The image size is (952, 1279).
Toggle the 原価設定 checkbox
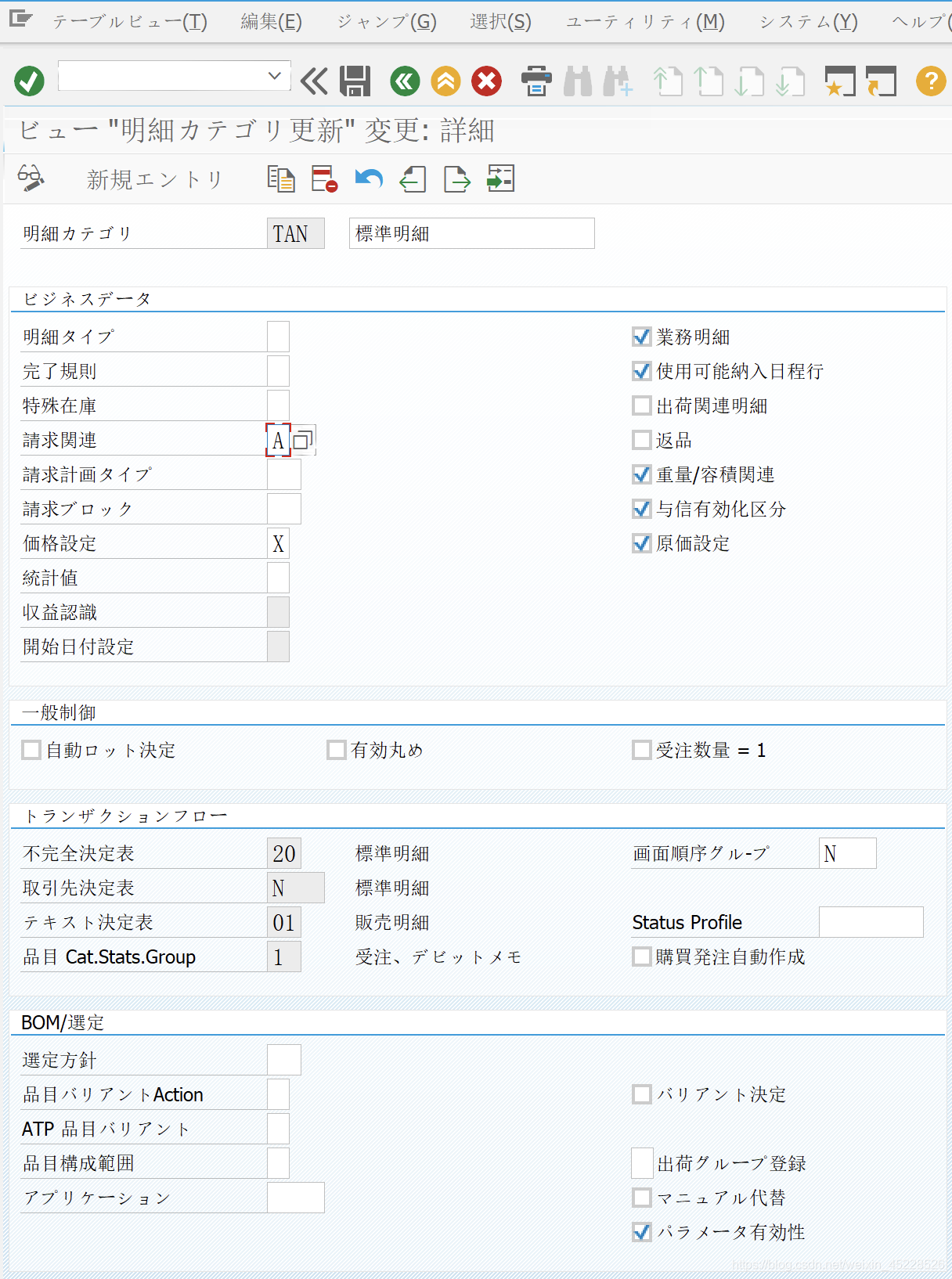click(x=641, y=543)
